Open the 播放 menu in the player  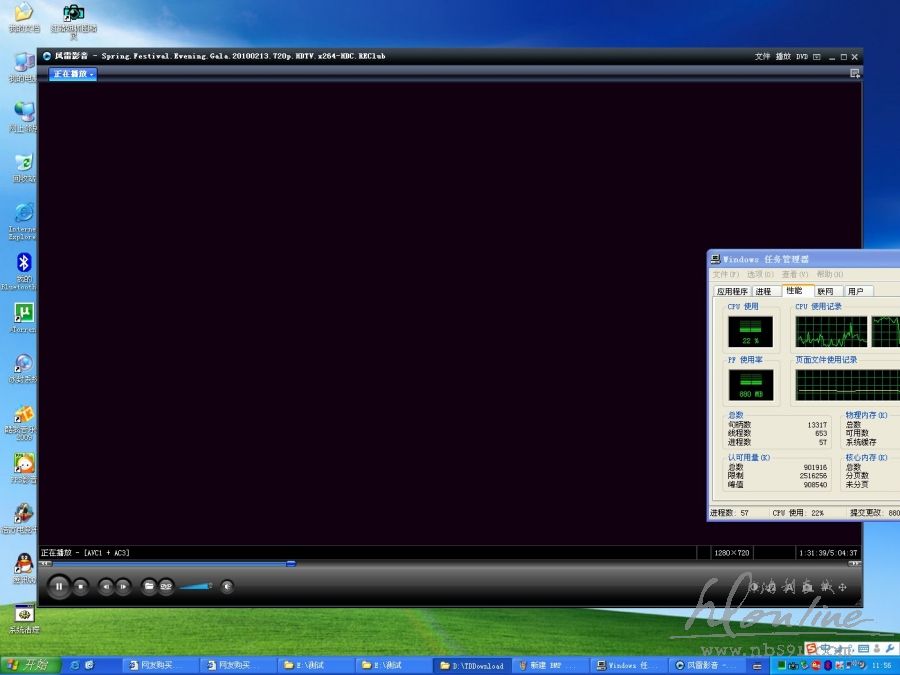tap(783, 57)
